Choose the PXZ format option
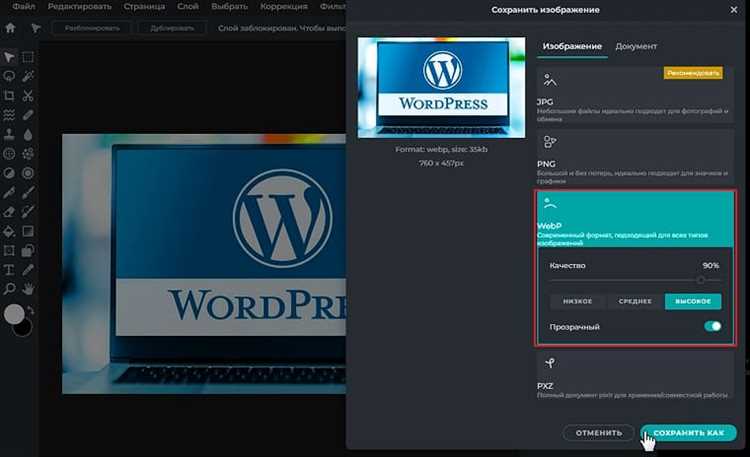750x457 pixels. (x=635, y=377)
